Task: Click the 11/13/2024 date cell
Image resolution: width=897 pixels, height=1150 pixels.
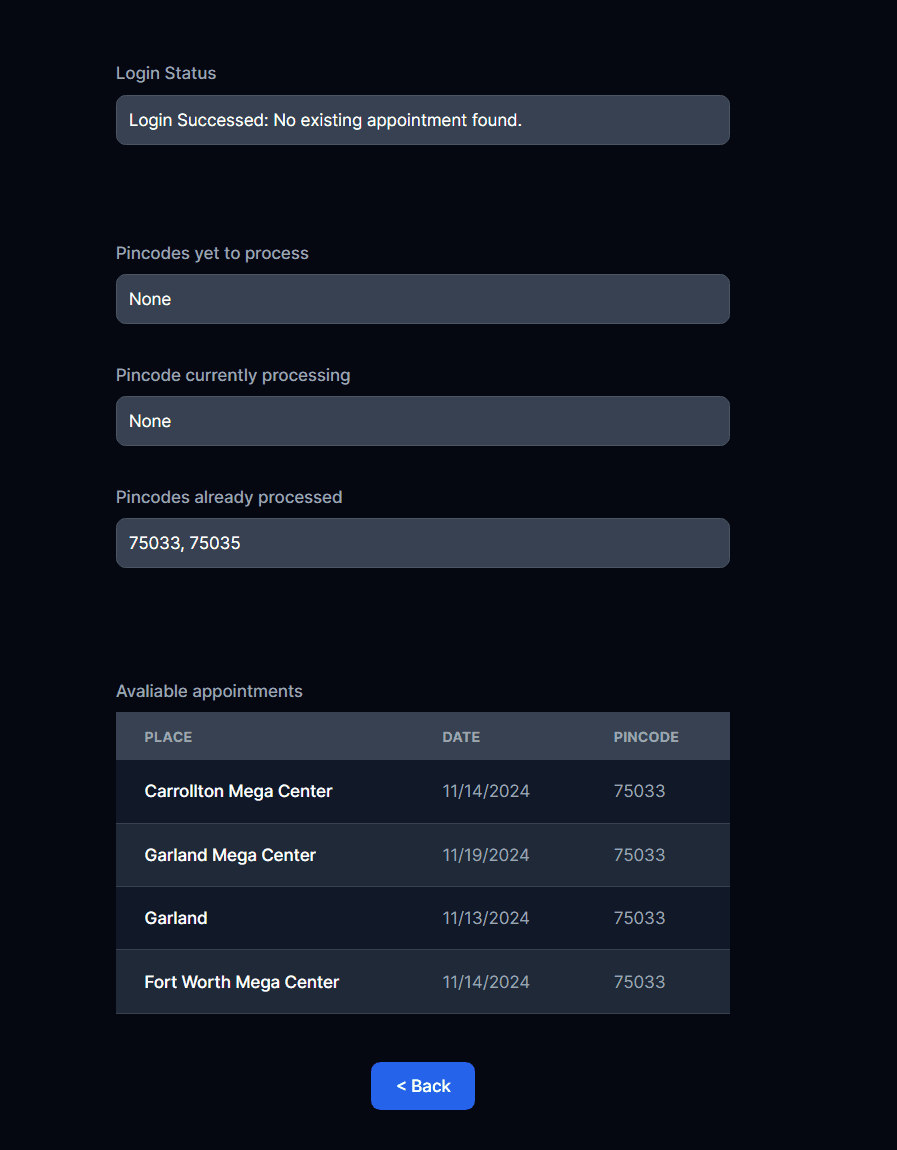Action: pyautogui.click(x=486, y=918)
